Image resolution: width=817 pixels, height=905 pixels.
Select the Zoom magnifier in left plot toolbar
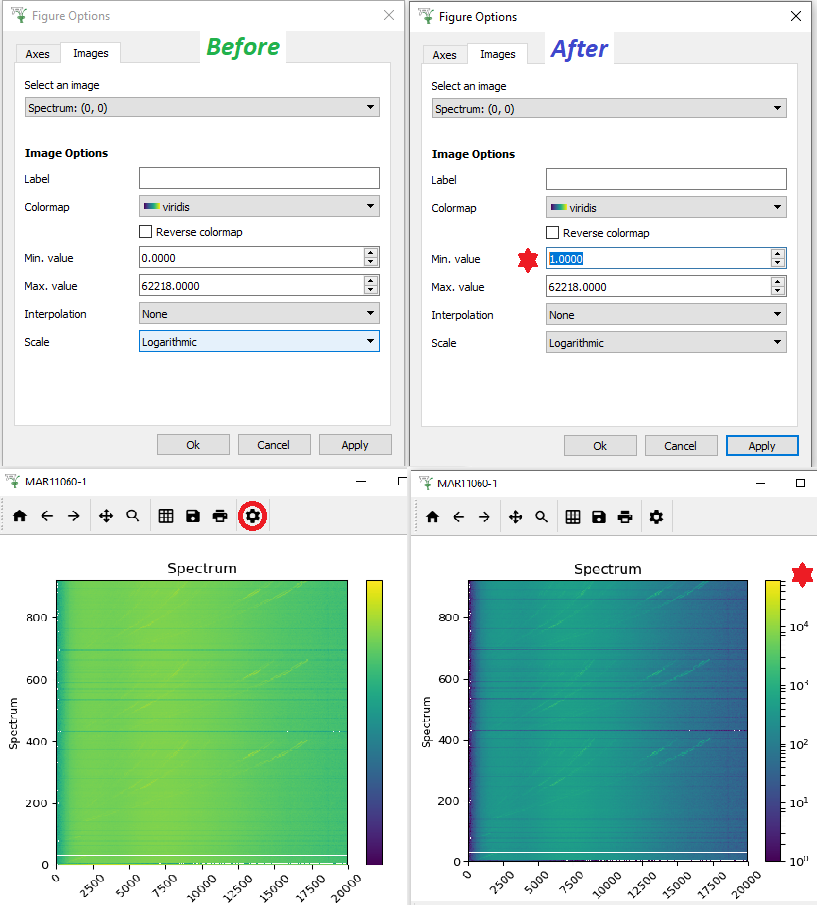[133, 516]
